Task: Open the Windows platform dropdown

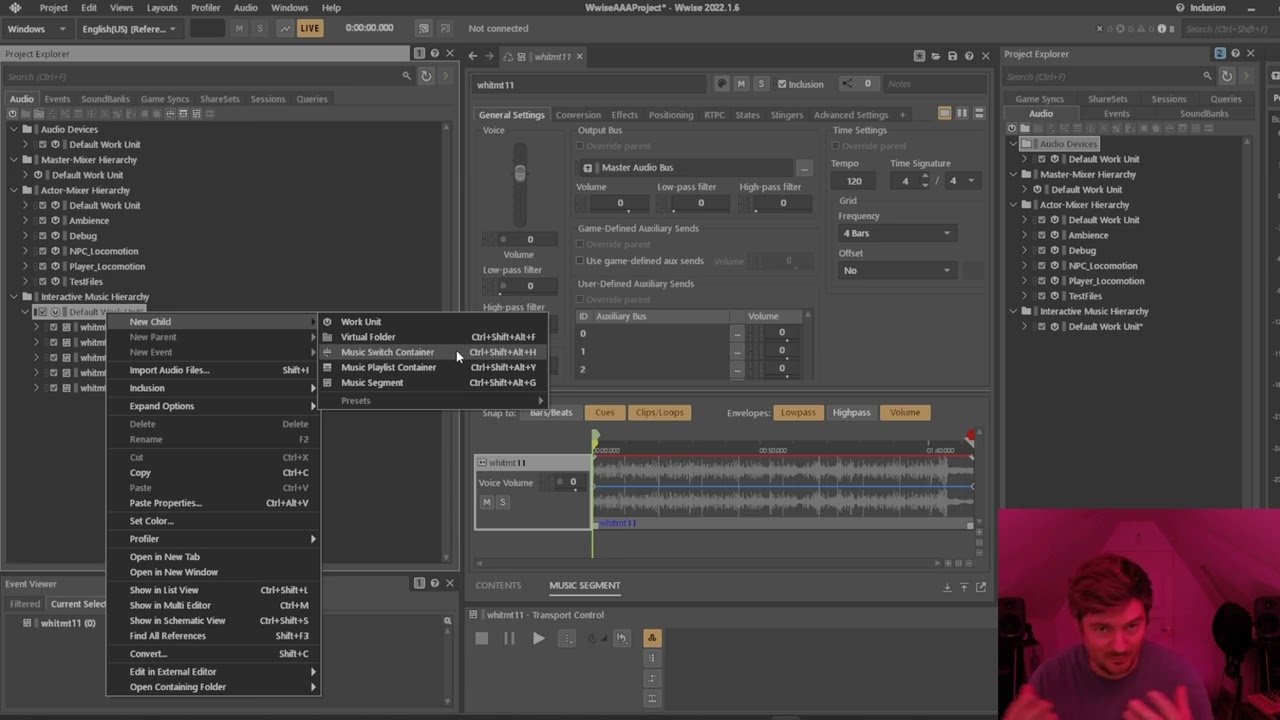Action: click(38, 29)
